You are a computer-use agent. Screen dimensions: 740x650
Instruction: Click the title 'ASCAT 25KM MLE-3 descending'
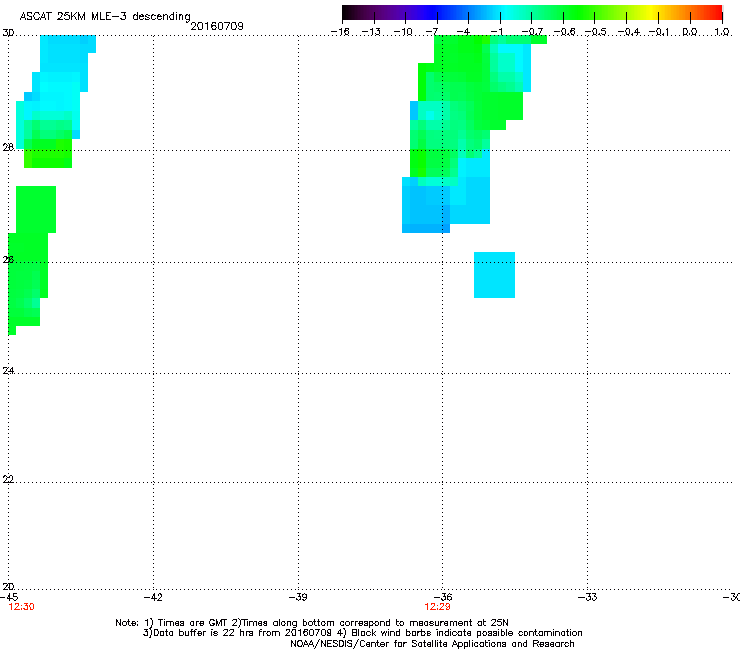coord(105,16)
